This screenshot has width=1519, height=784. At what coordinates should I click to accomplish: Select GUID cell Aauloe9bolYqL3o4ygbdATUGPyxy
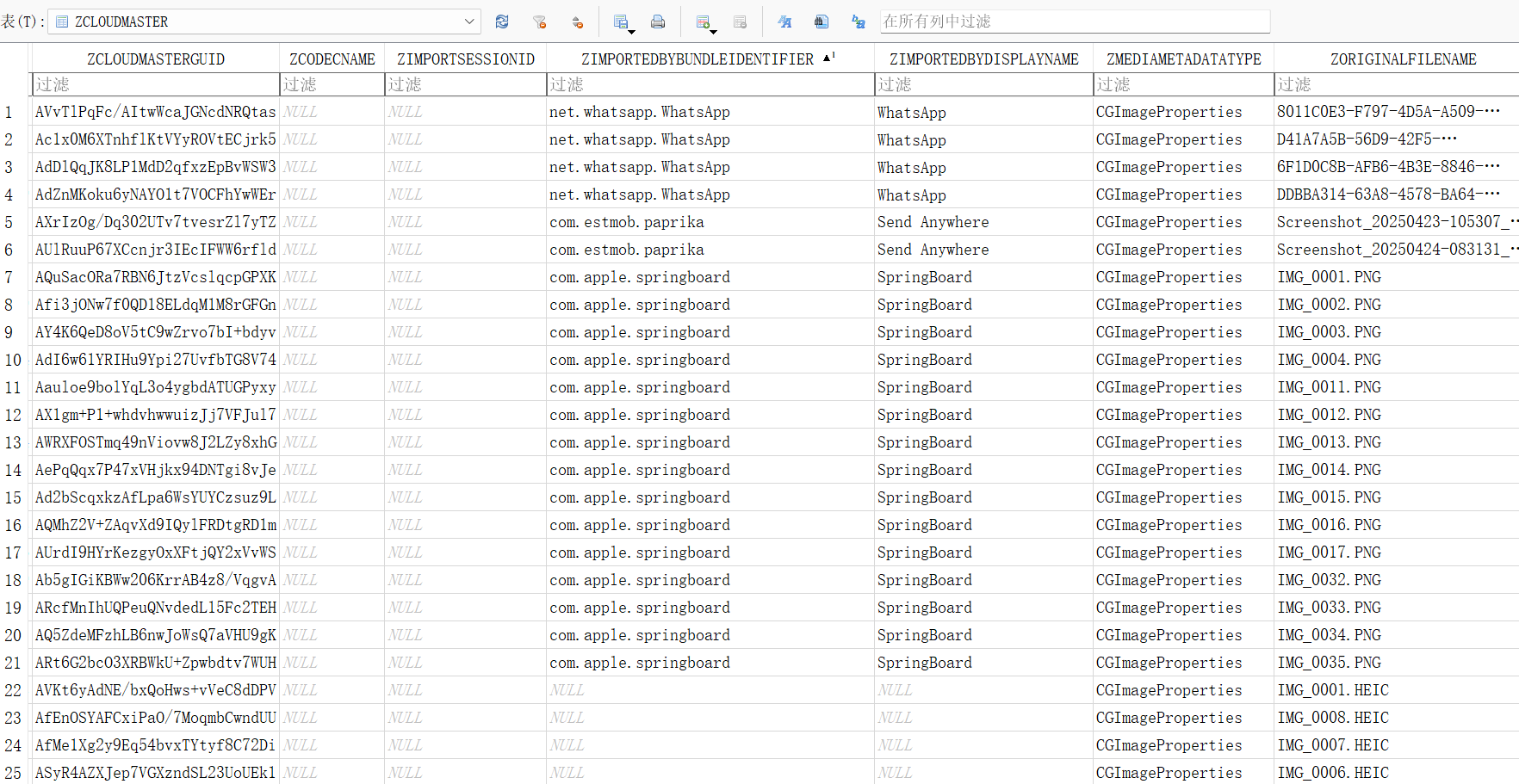tap(156, 387)
